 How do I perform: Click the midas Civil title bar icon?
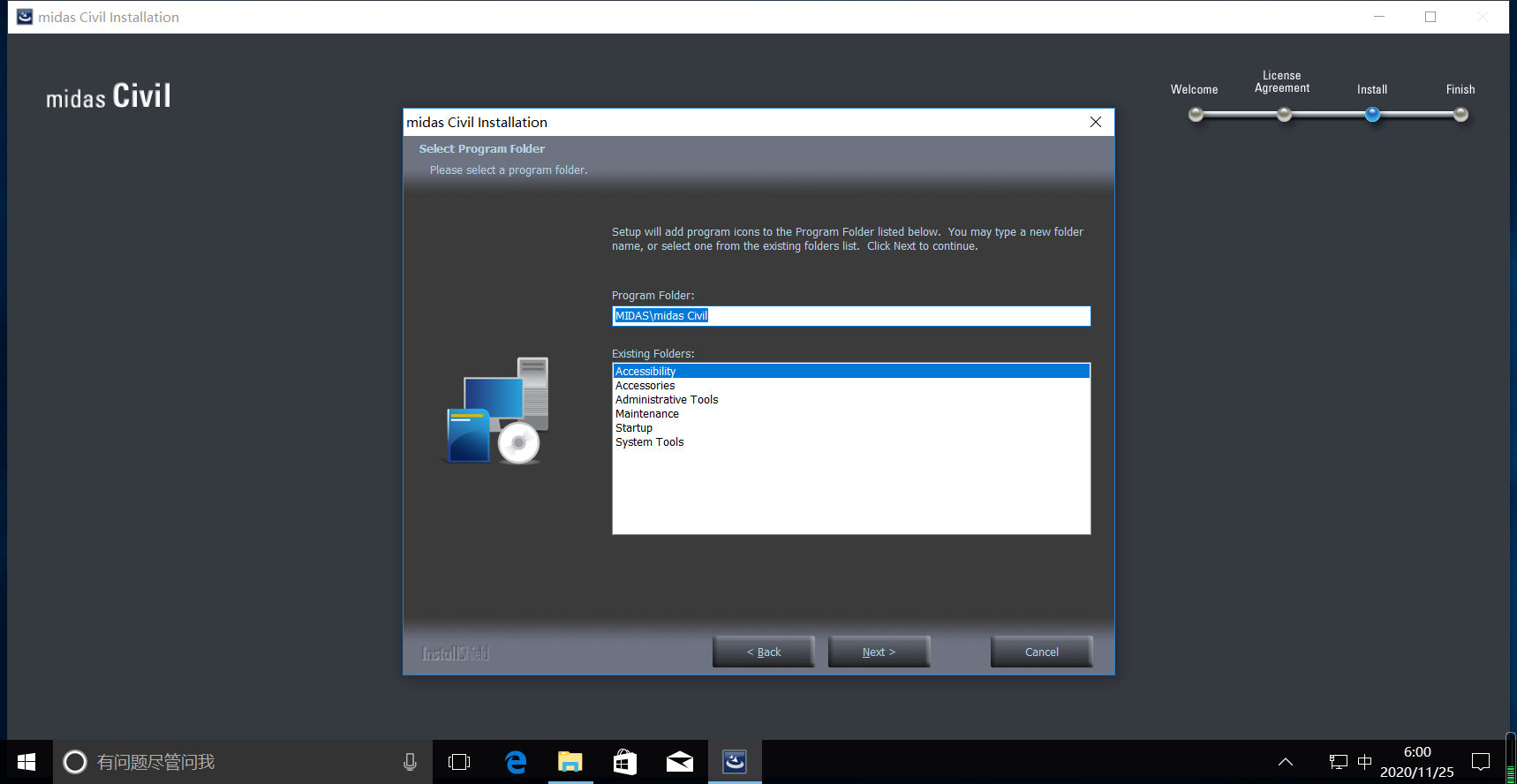click(25, 17)
